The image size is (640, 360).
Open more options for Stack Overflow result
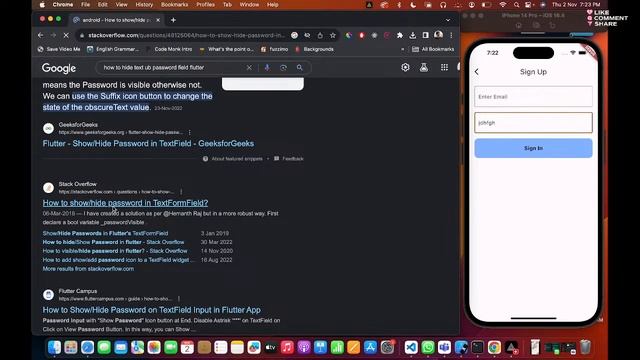coord(181,191)
